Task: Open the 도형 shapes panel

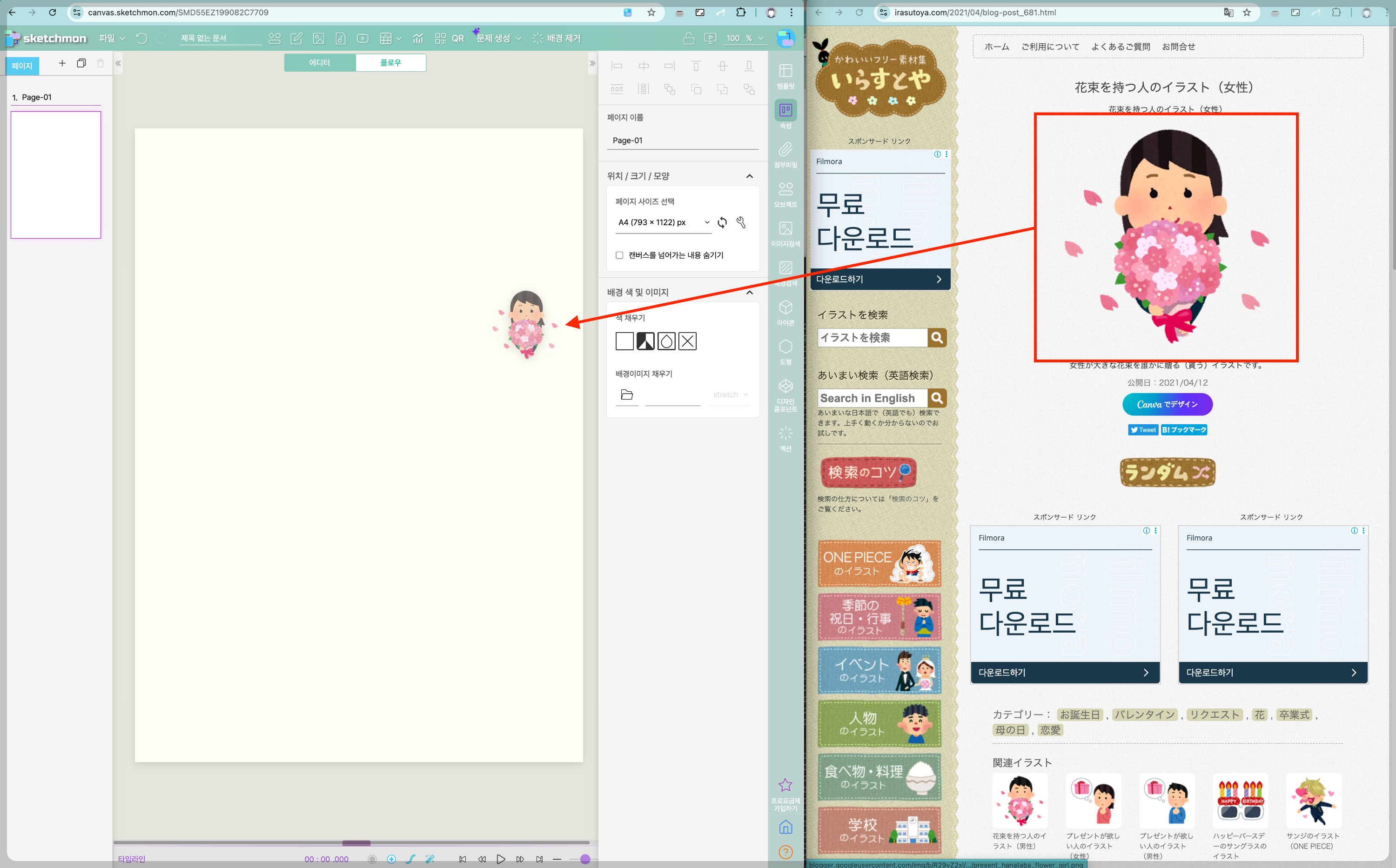Action: pyautogui.click(x=785, y=352)
